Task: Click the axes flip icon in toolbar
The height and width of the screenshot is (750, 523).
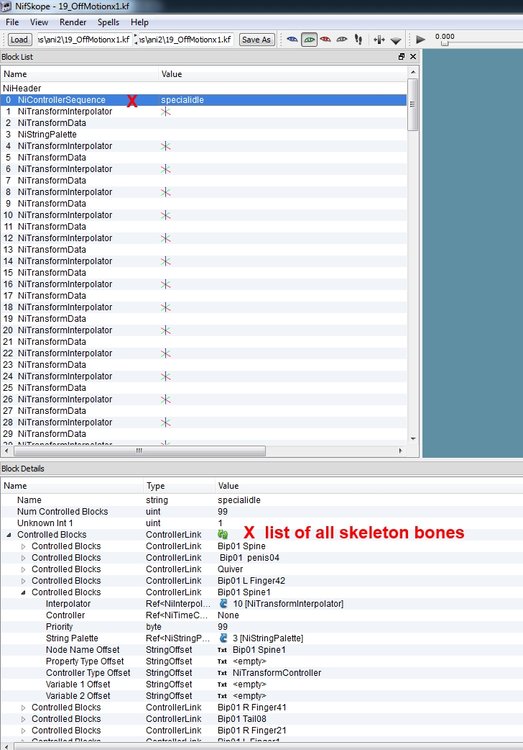Action: (x=379, y=40)
